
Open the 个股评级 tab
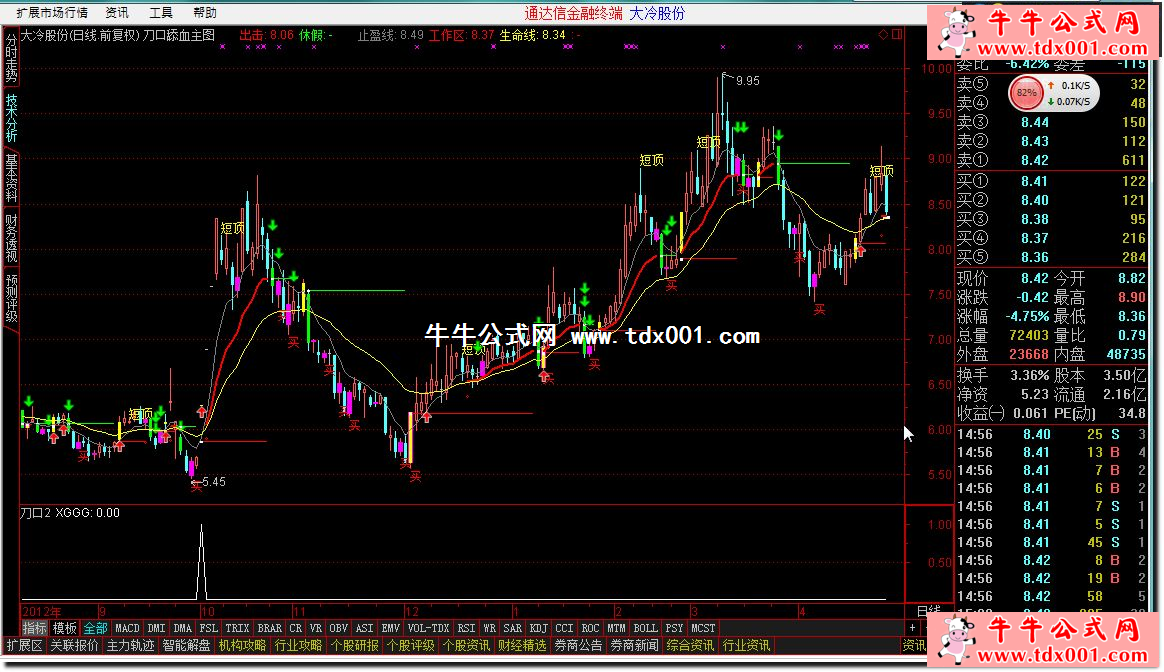pos(411,645)
